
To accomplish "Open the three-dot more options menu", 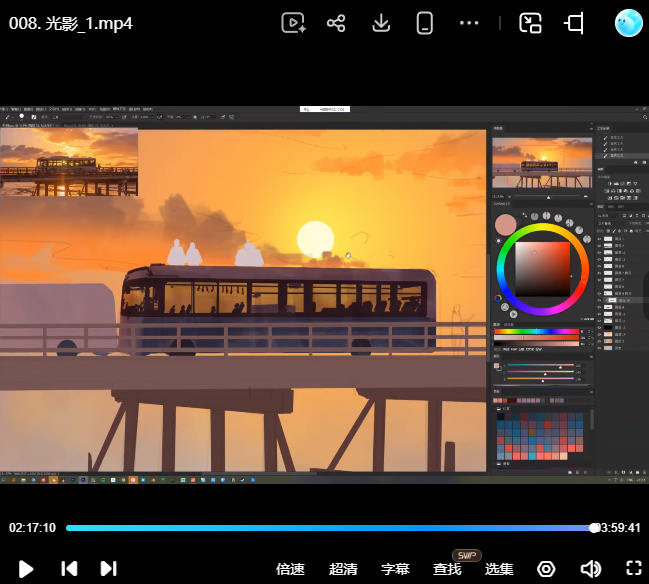I will tap(469, 23).
